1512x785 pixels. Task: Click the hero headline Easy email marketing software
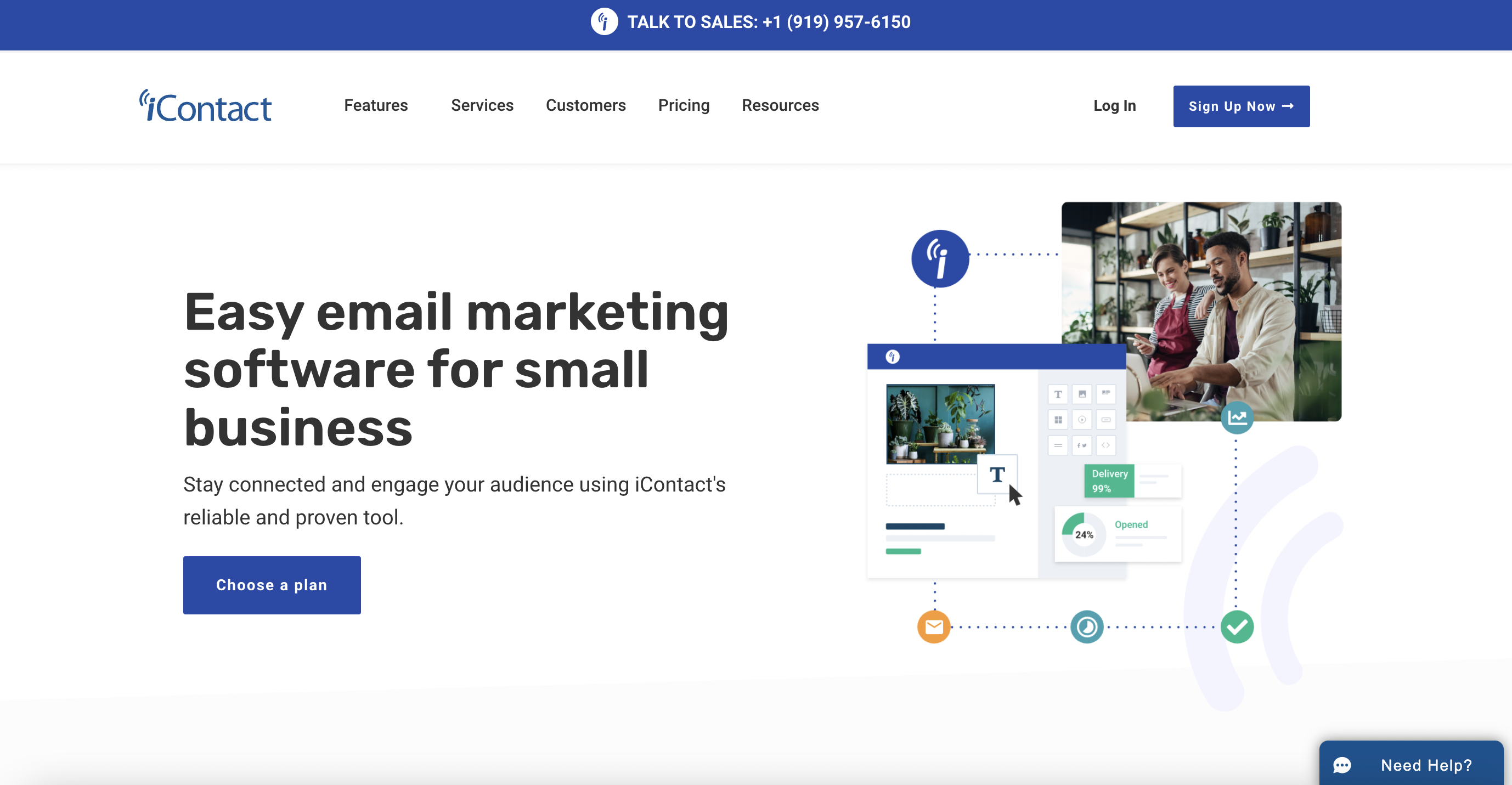(456, 369)
